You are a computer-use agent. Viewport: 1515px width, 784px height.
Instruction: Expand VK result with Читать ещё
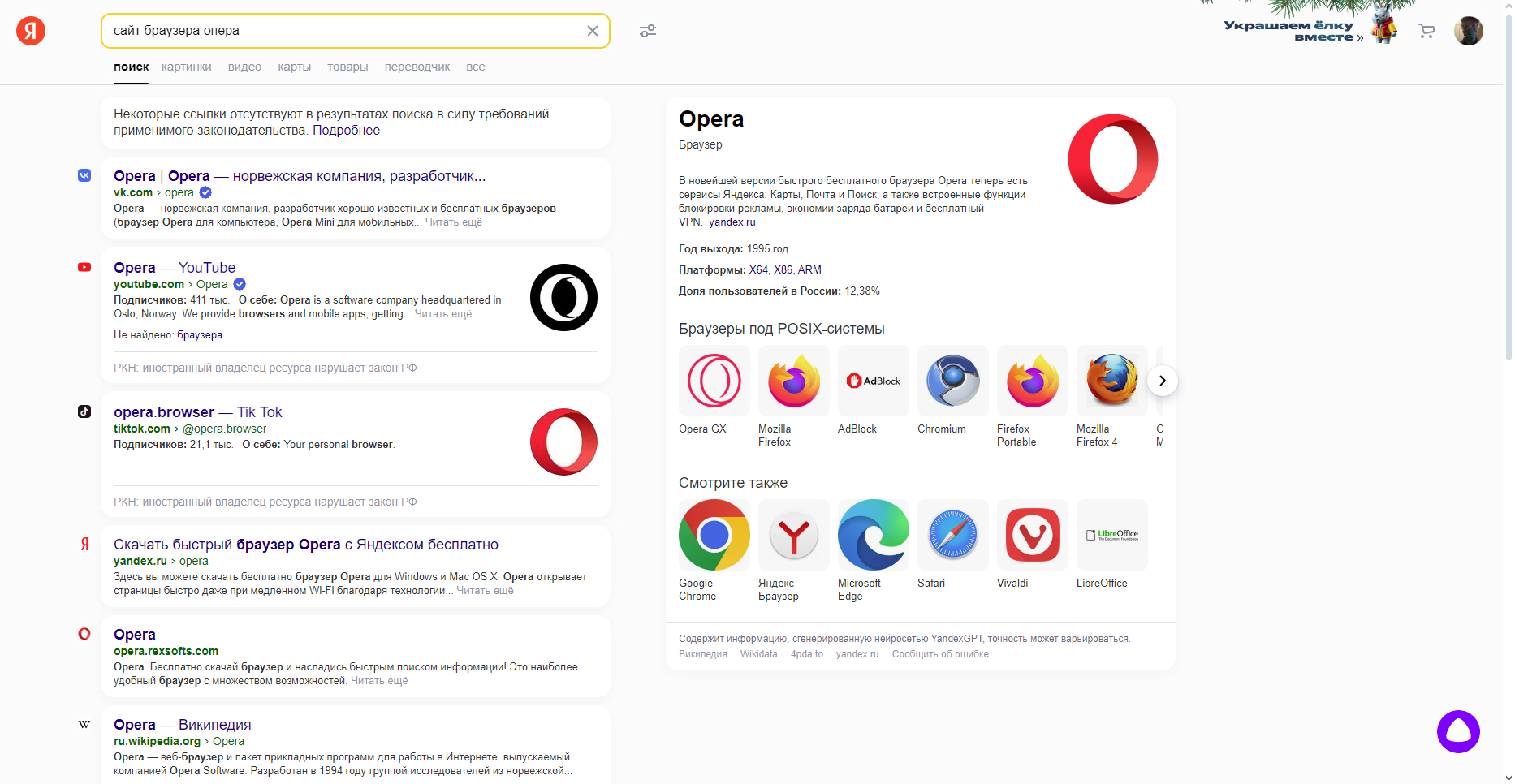pyautogui.click(x=453, y=222)
